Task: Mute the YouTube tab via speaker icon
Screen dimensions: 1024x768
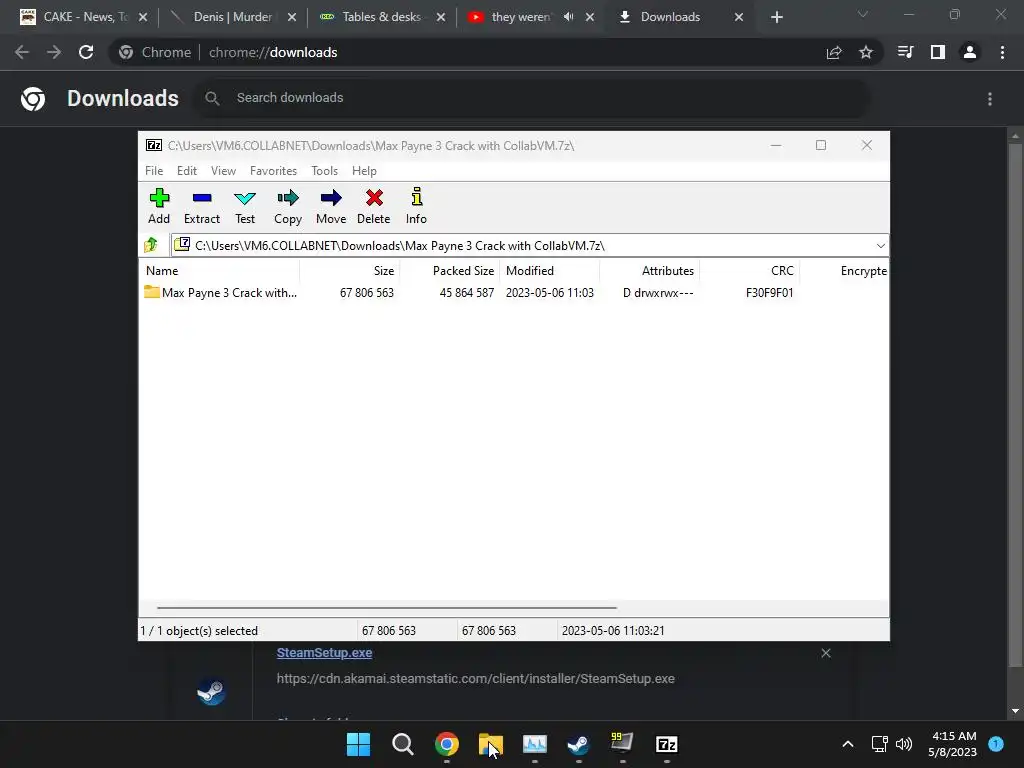Action: [x=569, y=17]
